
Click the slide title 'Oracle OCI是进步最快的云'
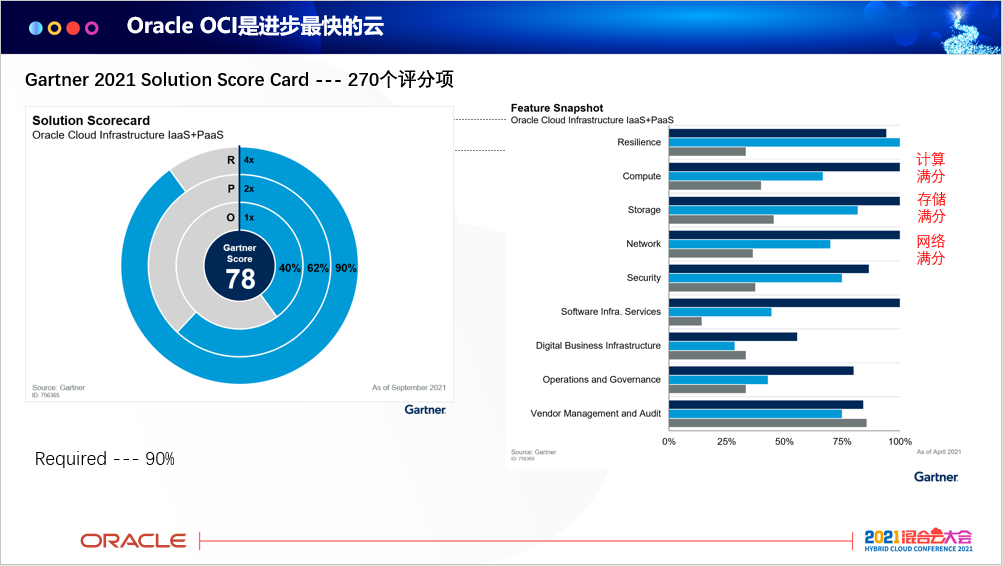(255, 26)
